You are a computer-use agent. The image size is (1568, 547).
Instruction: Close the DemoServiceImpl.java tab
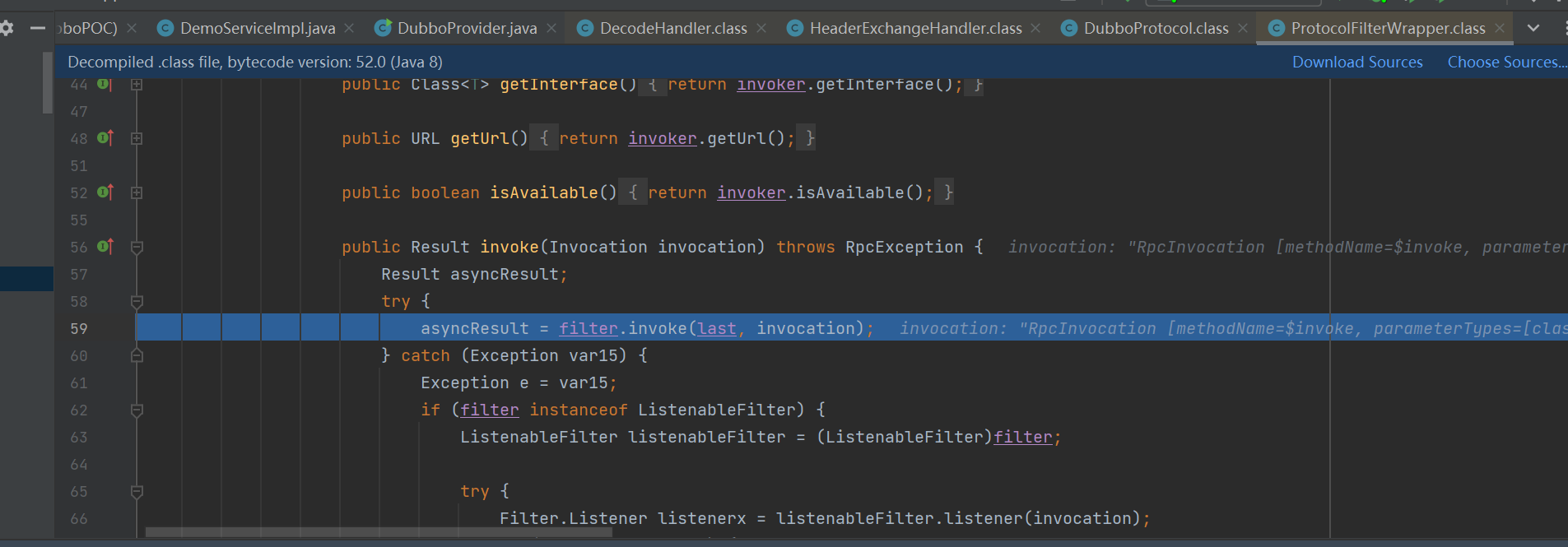click(350, 28)
